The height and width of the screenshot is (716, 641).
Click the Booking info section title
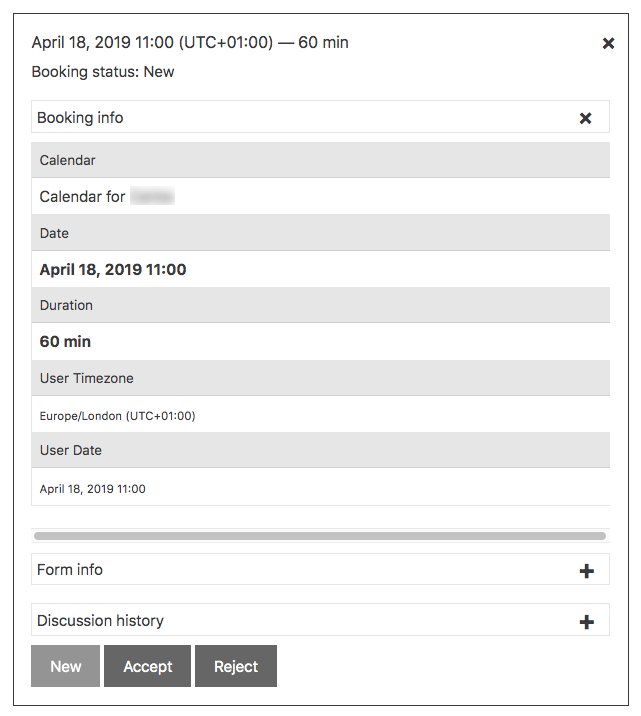80,118
